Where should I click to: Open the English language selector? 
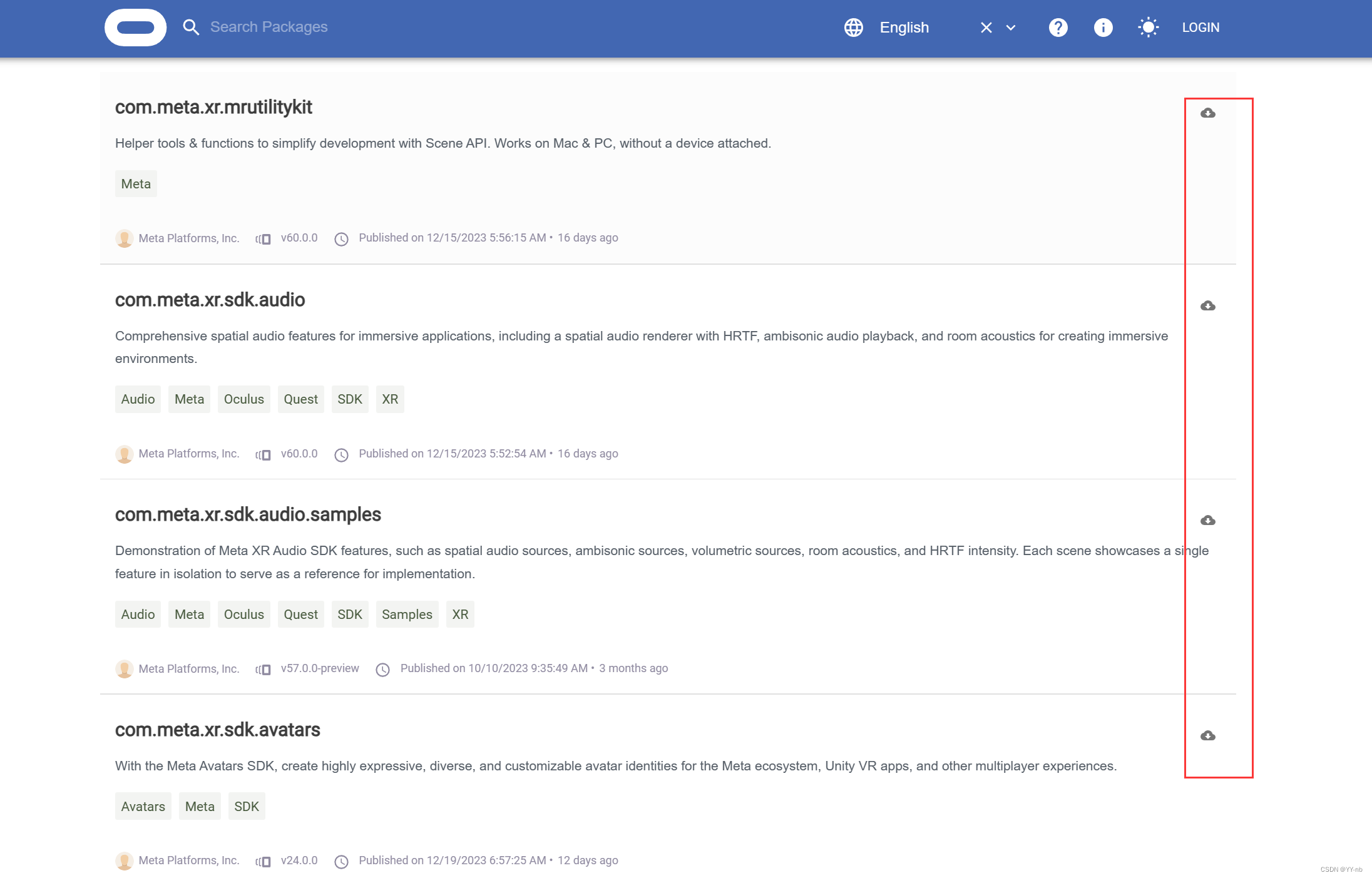904,28
